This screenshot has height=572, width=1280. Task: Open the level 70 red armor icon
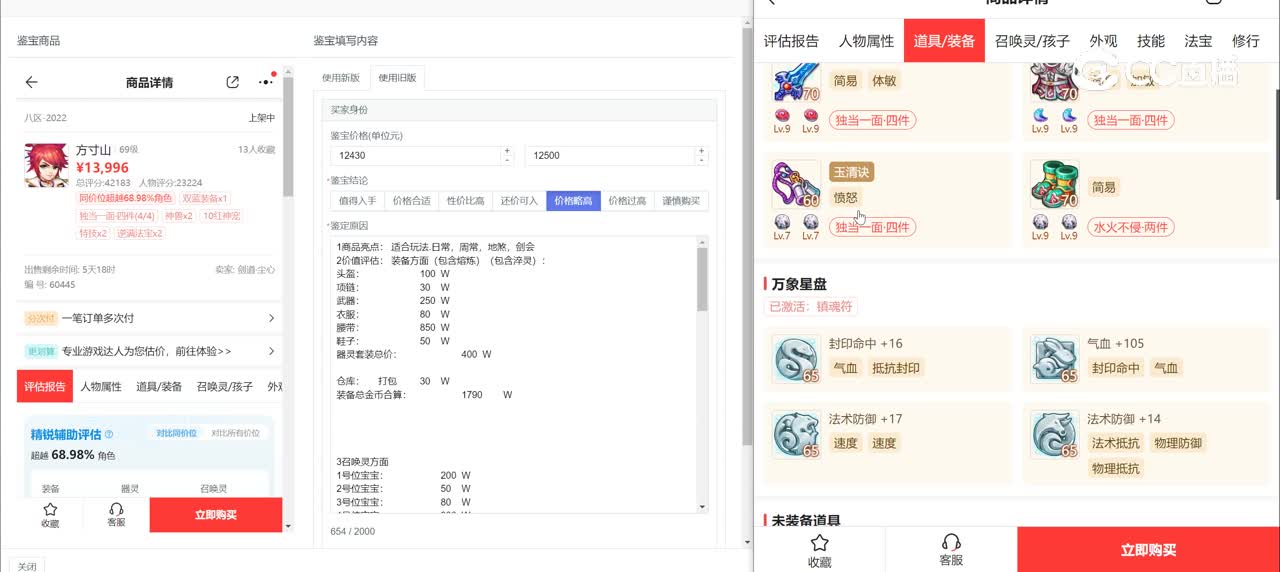(1055, 83)
